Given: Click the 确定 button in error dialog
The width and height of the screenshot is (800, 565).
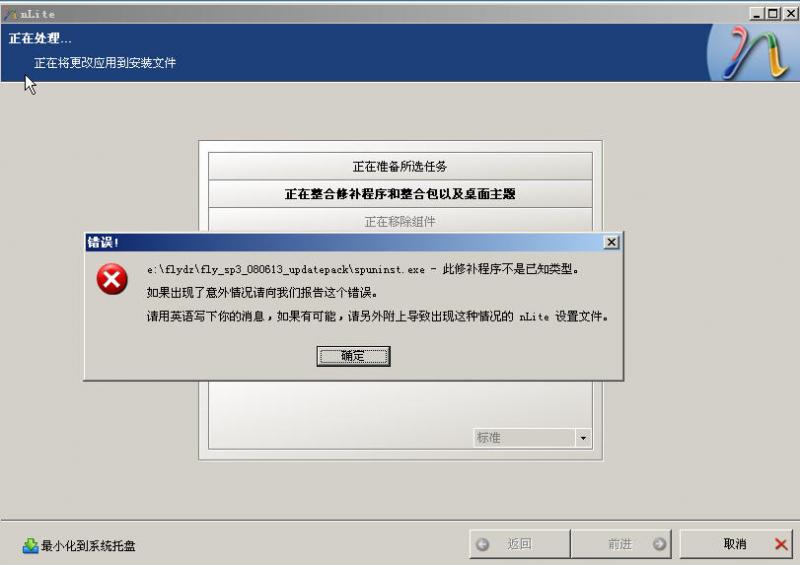Looking at the screenshot, I should pyautogui.click(x=353, y=356).
